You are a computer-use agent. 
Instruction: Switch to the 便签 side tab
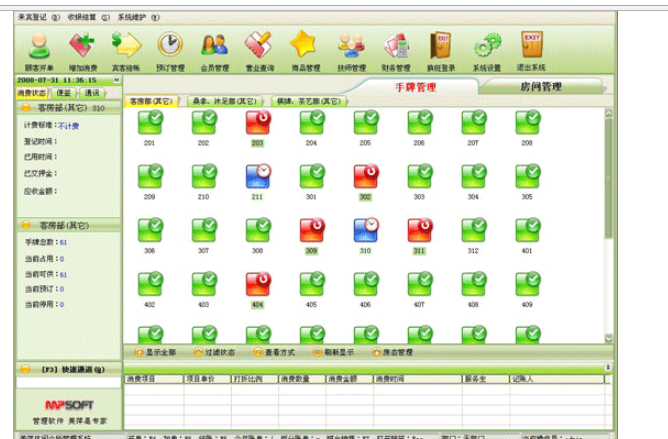63,93
